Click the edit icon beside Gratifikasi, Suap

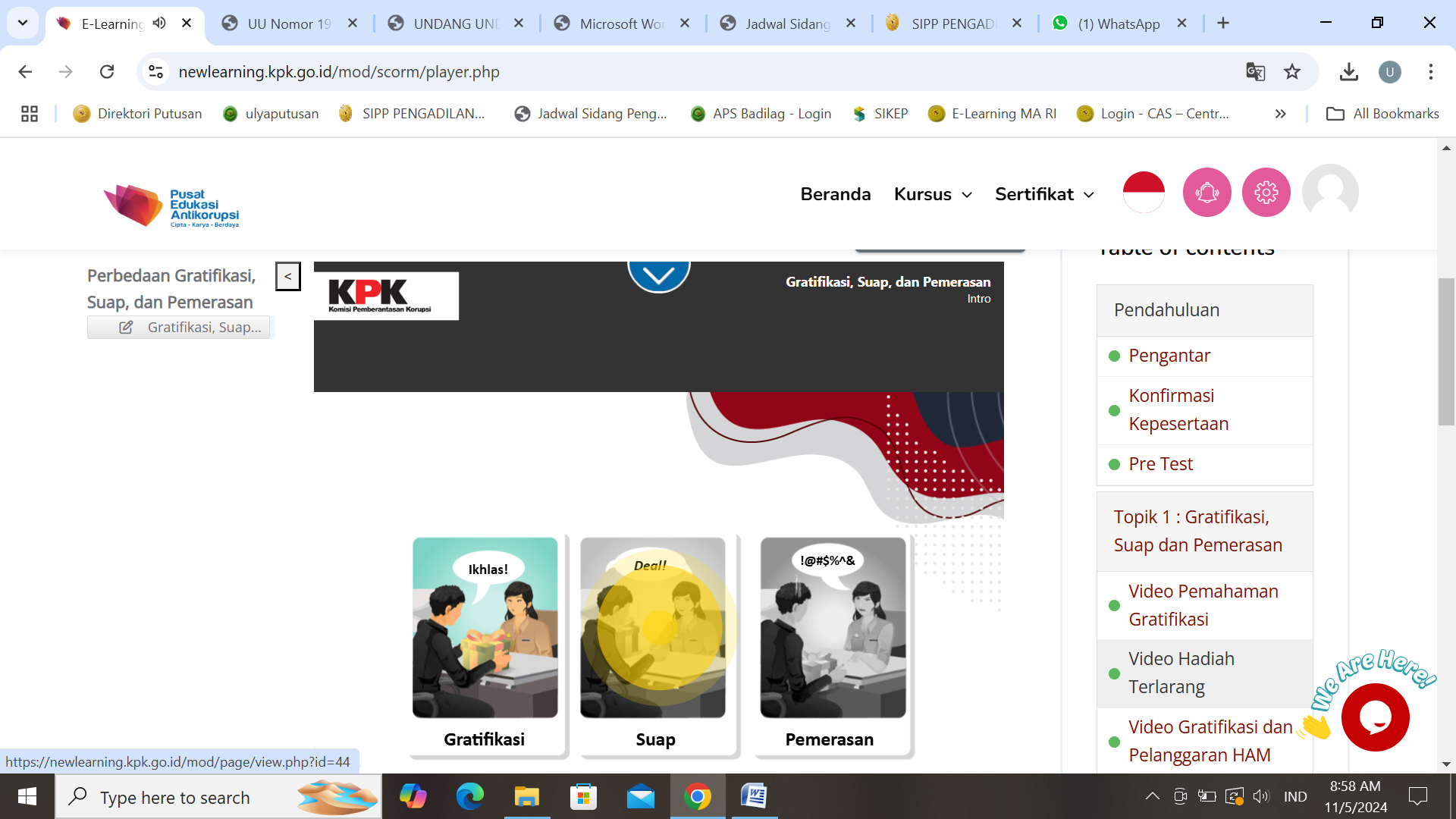point(125,327)
